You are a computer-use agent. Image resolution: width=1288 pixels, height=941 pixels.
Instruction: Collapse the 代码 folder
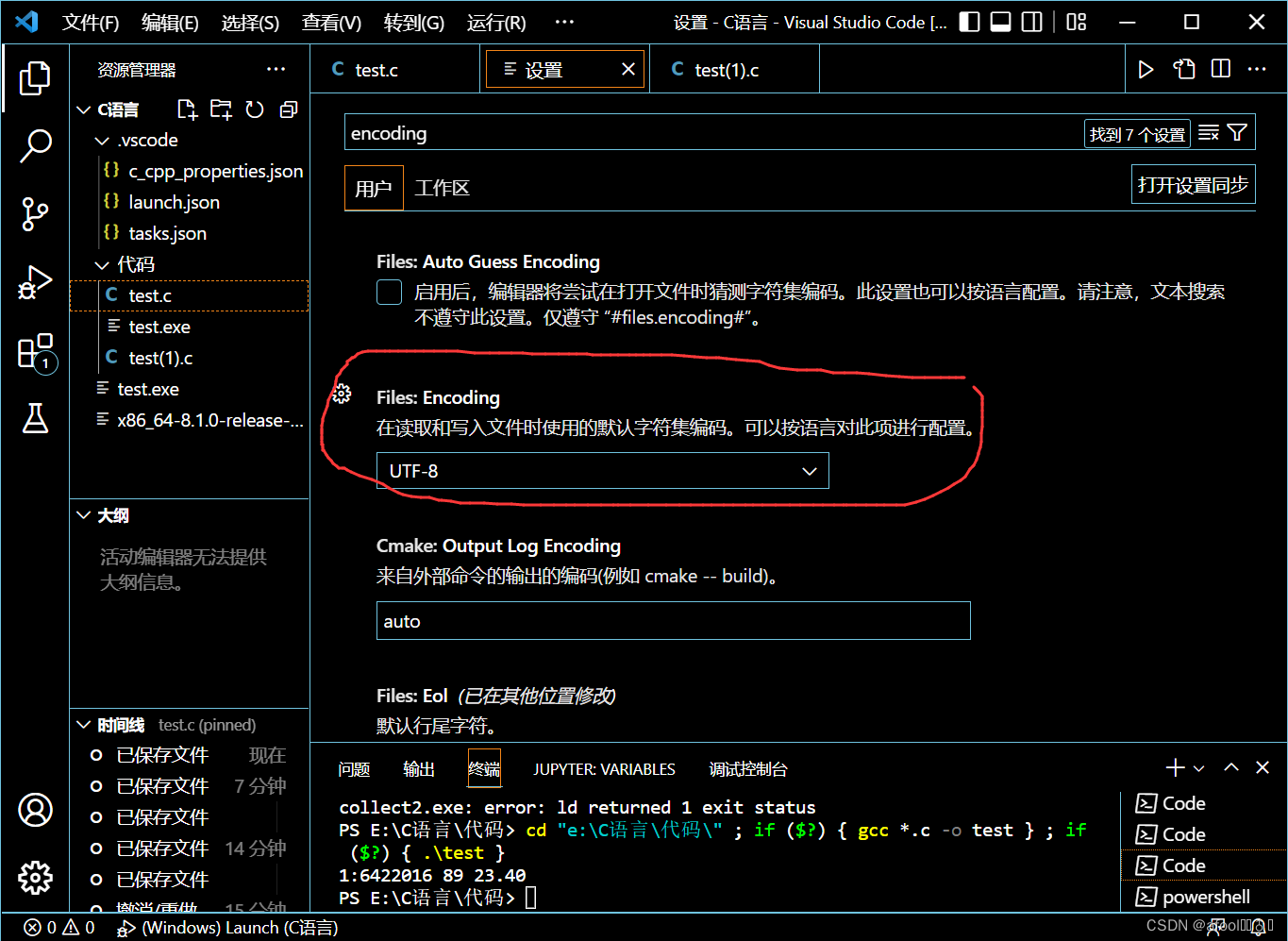[102, 265]
